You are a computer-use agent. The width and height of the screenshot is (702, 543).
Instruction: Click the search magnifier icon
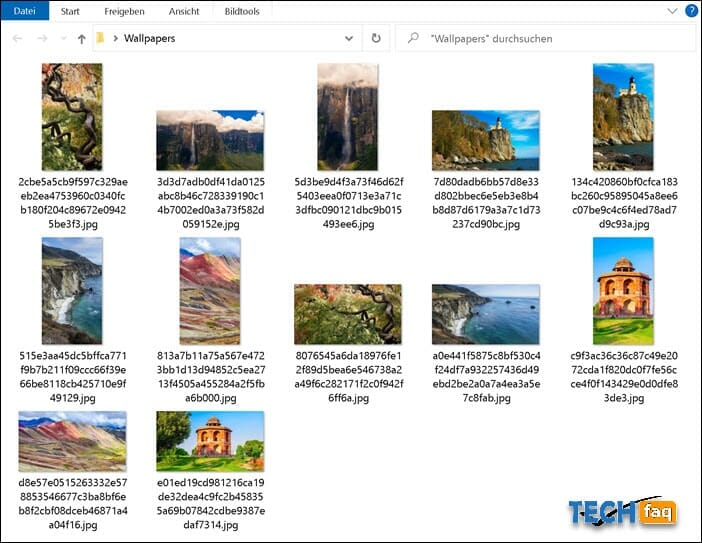tap(413, 38)
